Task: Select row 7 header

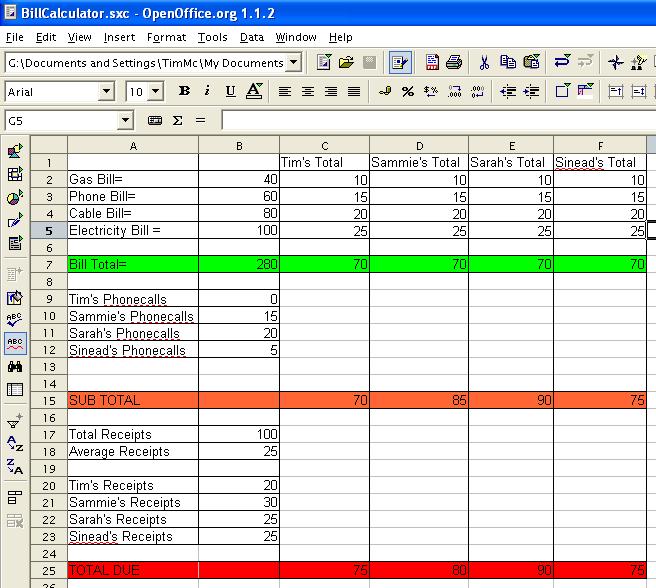Action: pyautogui.click(x=47, y=265)
